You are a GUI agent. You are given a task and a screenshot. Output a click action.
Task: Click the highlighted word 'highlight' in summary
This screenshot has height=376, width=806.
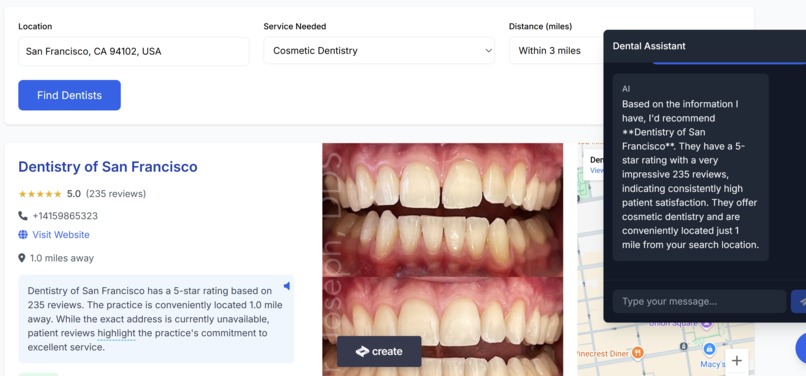click(x=116, y=333)
